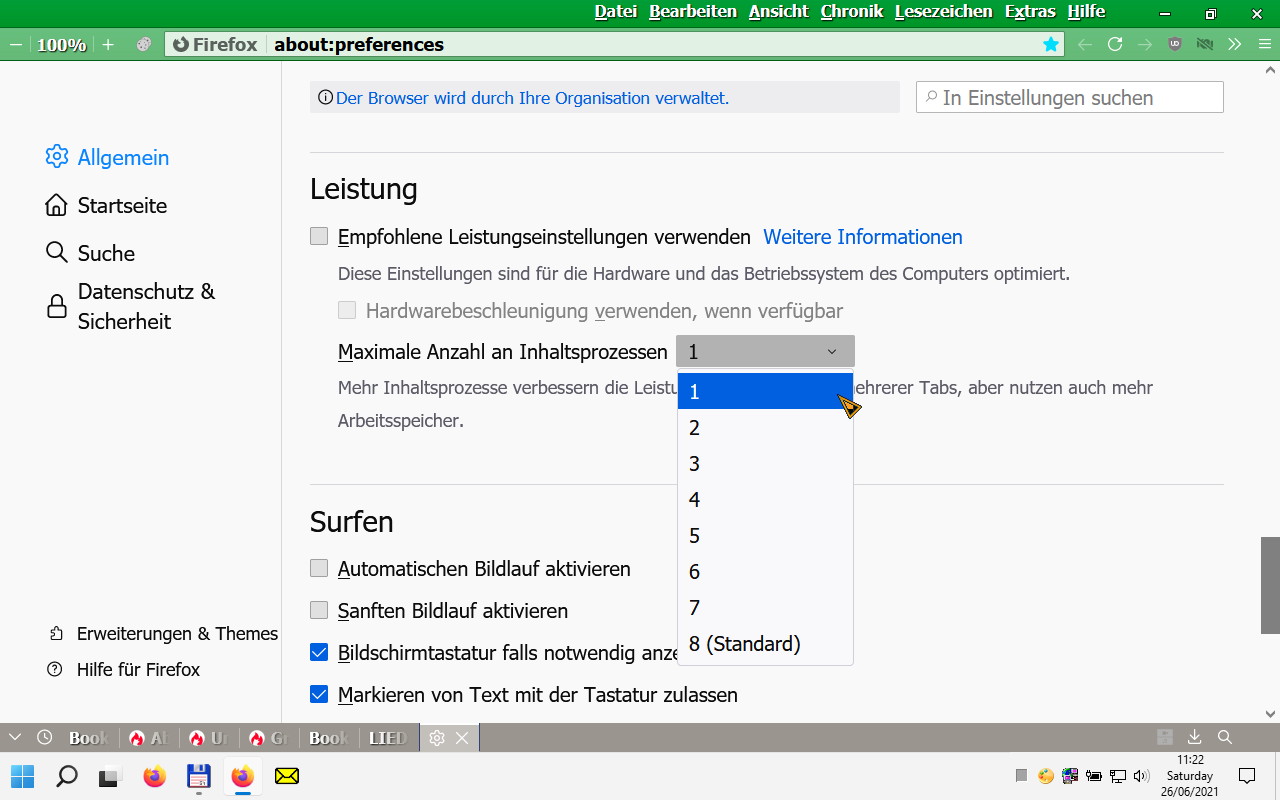Go to Datenschutz & Sicherheit settings
The height and width of the screenshot is (800, 1280).
[146, 306]
